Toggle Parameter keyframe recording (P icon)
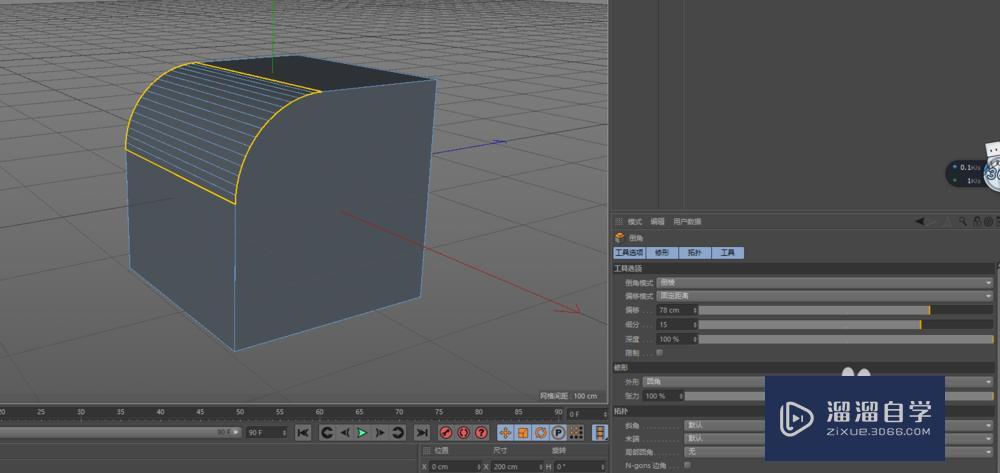The height and width of the screenshot is (473, 1000). coord(558,433)
